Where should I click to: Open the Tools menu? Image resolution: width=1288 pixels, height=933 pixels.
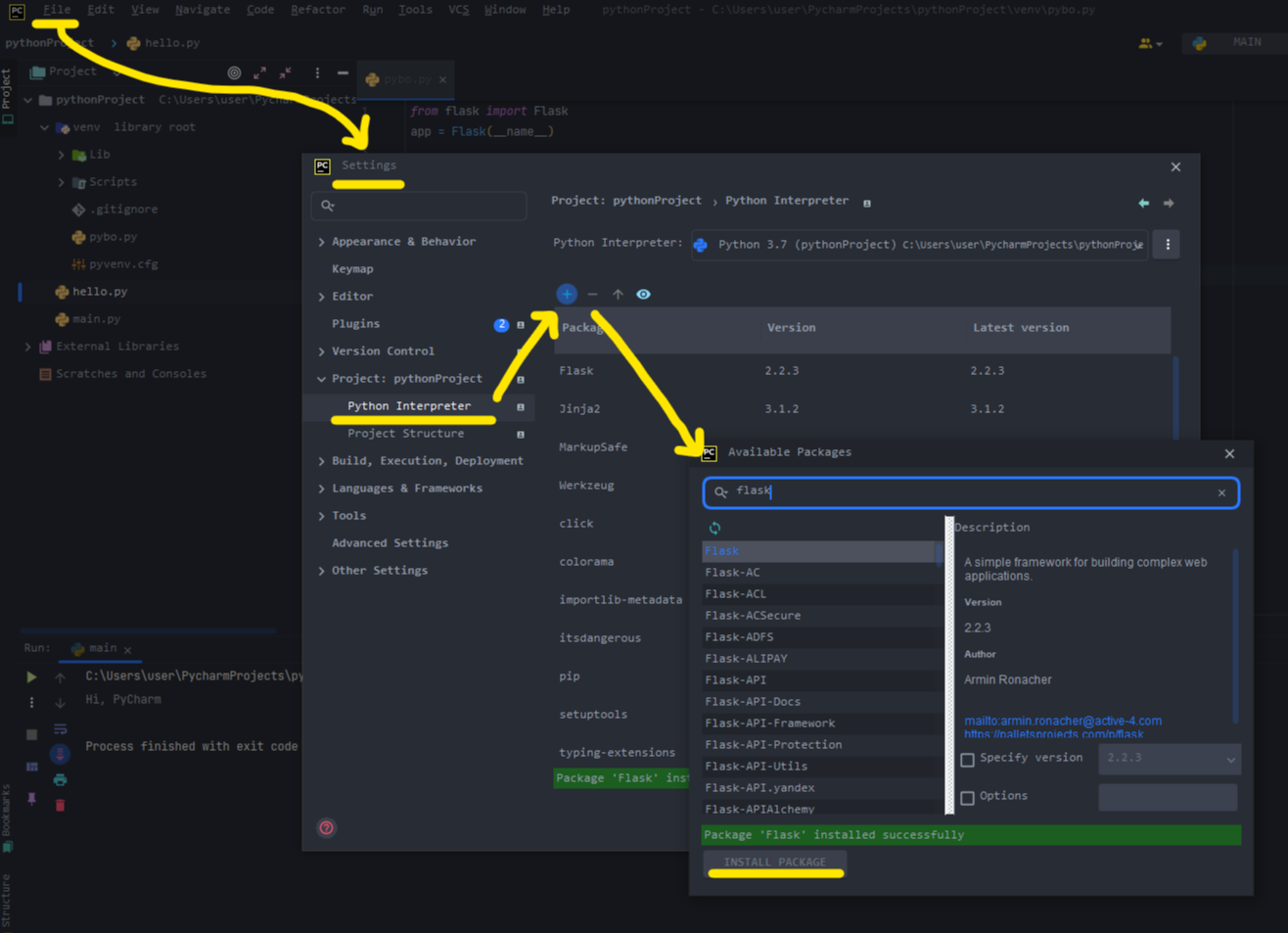coord(415,10)
